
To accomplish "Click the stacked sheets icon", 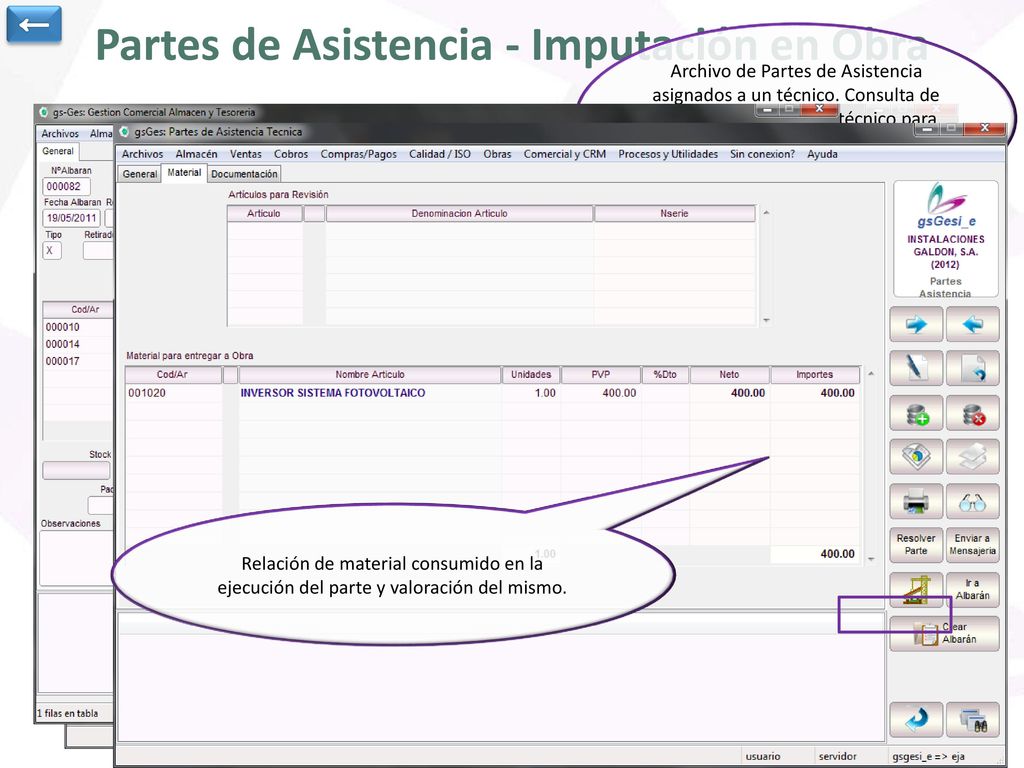I will click(972, 456).
